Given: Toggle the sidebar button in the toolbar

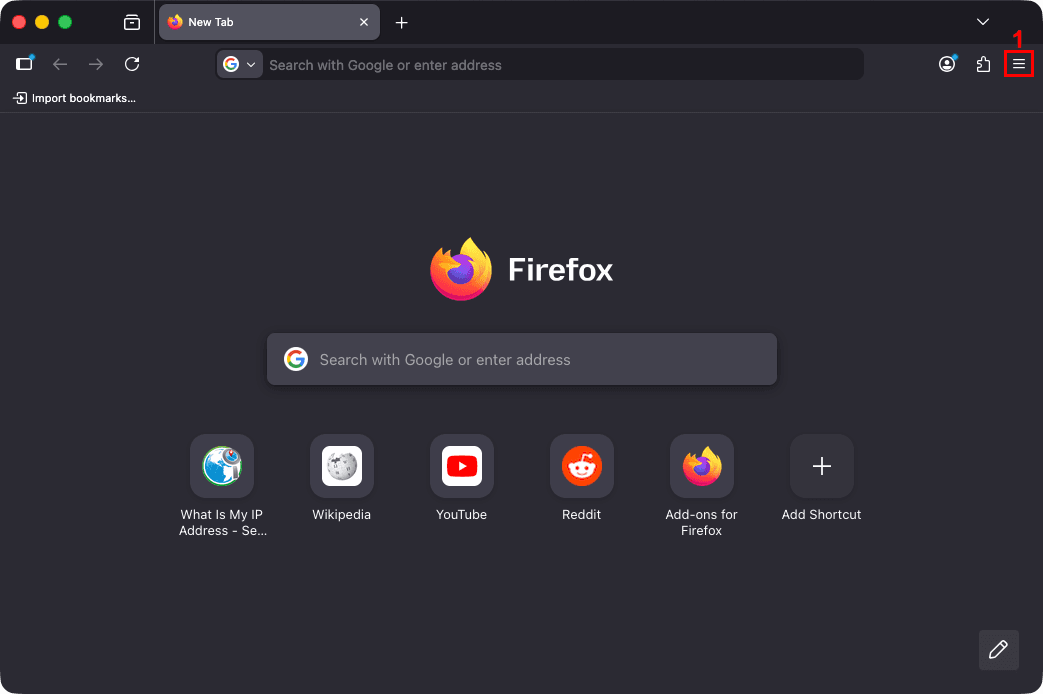Looking at the screenshot, I should coord(25,64).
